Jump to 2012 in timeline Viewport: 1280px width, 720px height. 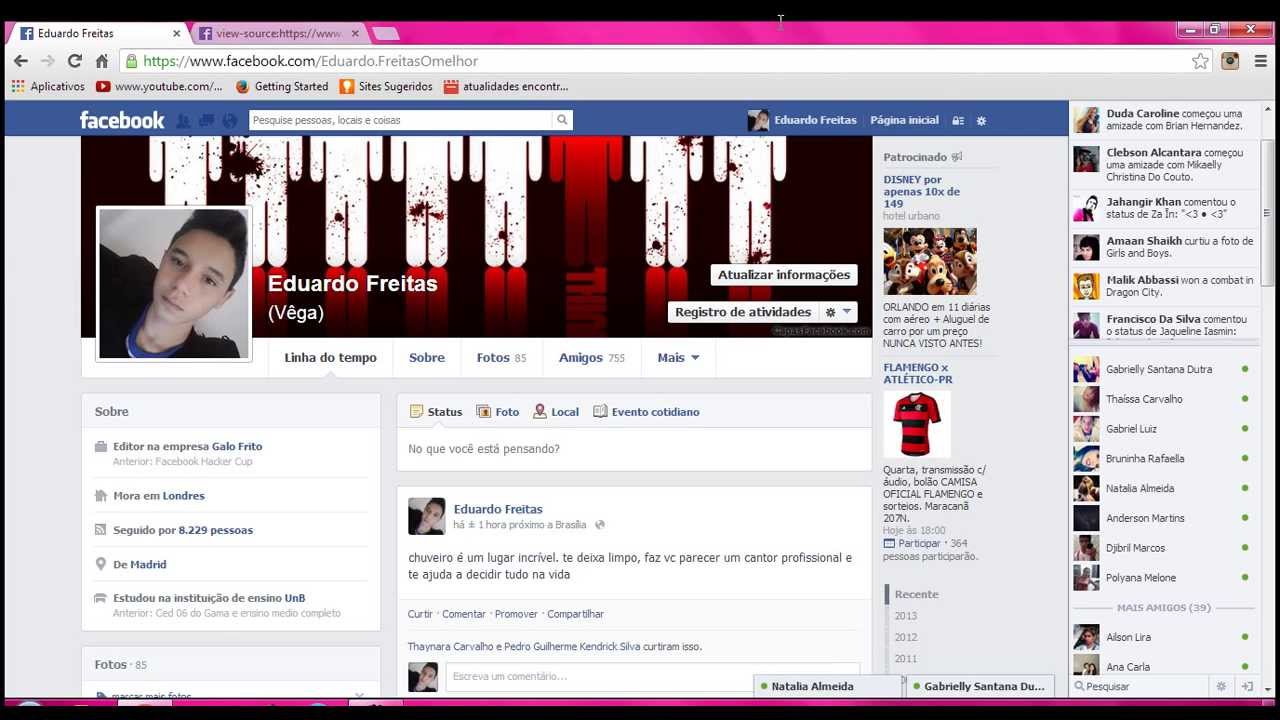[906, 637]
